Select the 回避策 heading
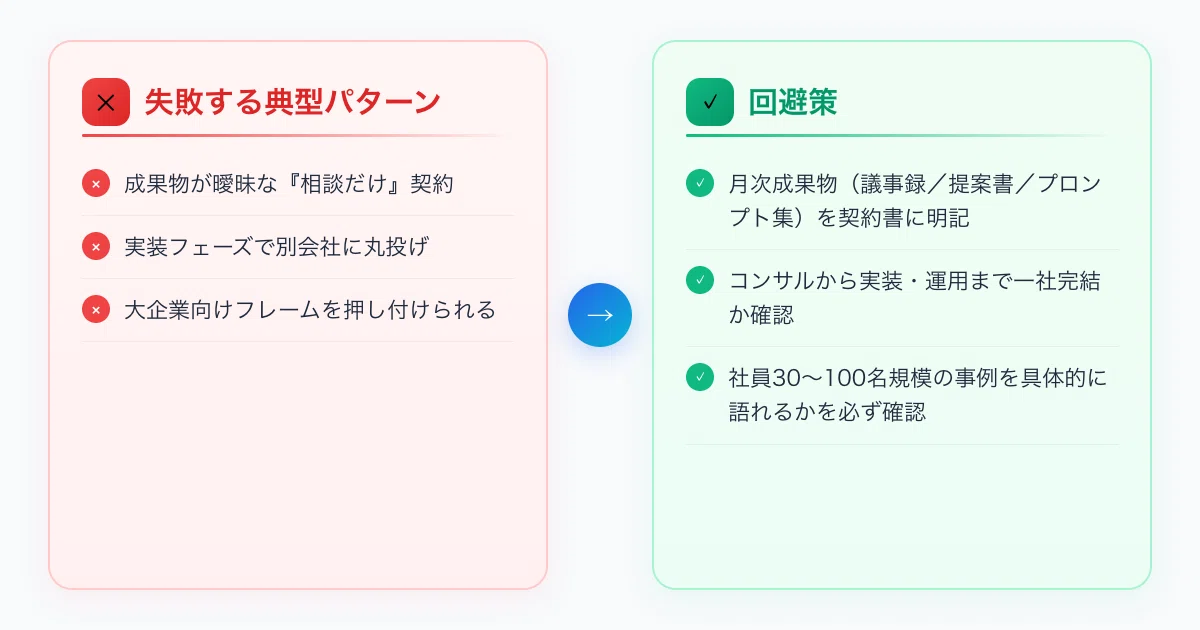The width and height of the screenshot is (1200, 630). (x=792, y=102)
